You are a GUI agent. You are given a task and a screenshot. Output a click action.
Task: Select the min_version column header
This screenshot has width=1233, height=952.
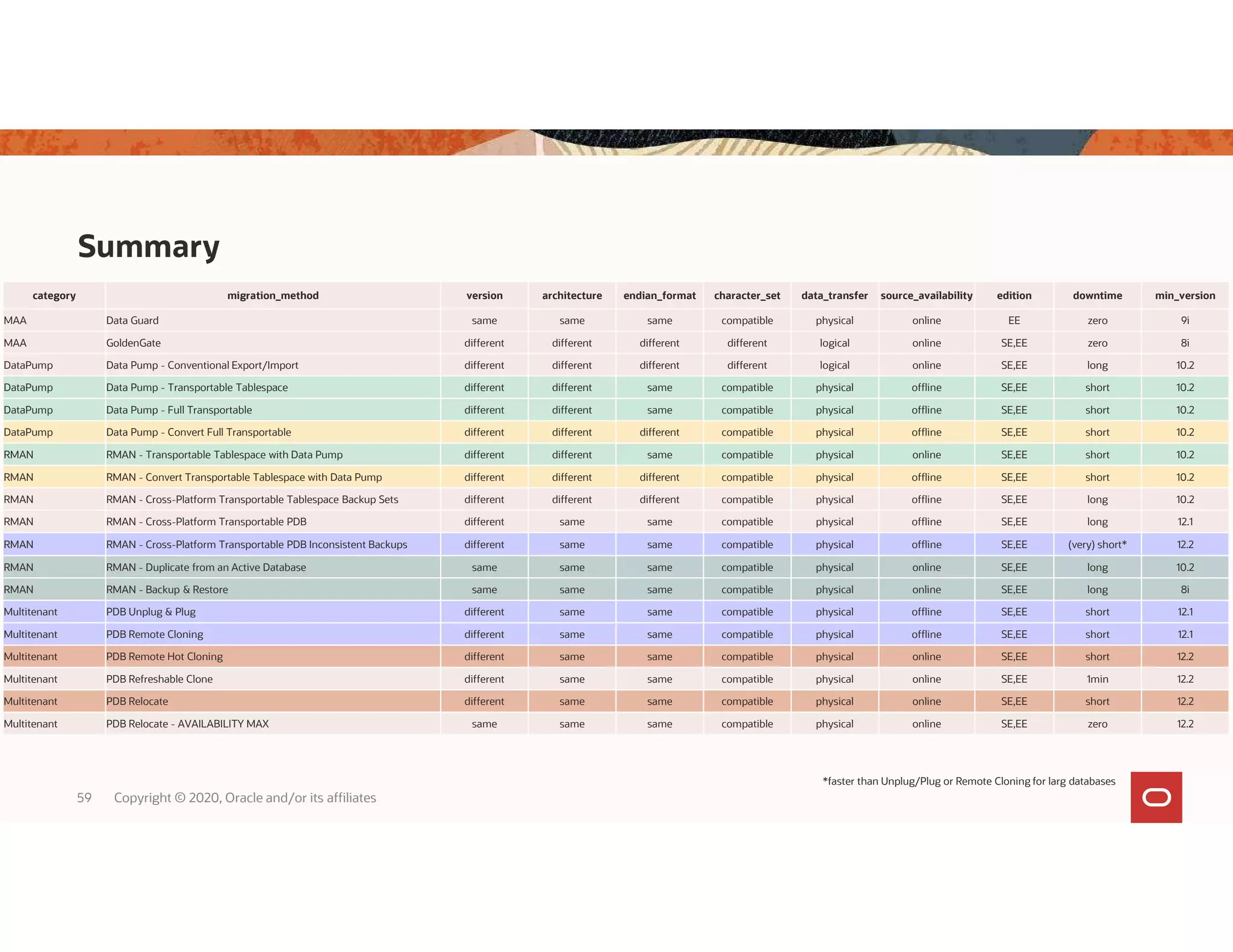1184,295
